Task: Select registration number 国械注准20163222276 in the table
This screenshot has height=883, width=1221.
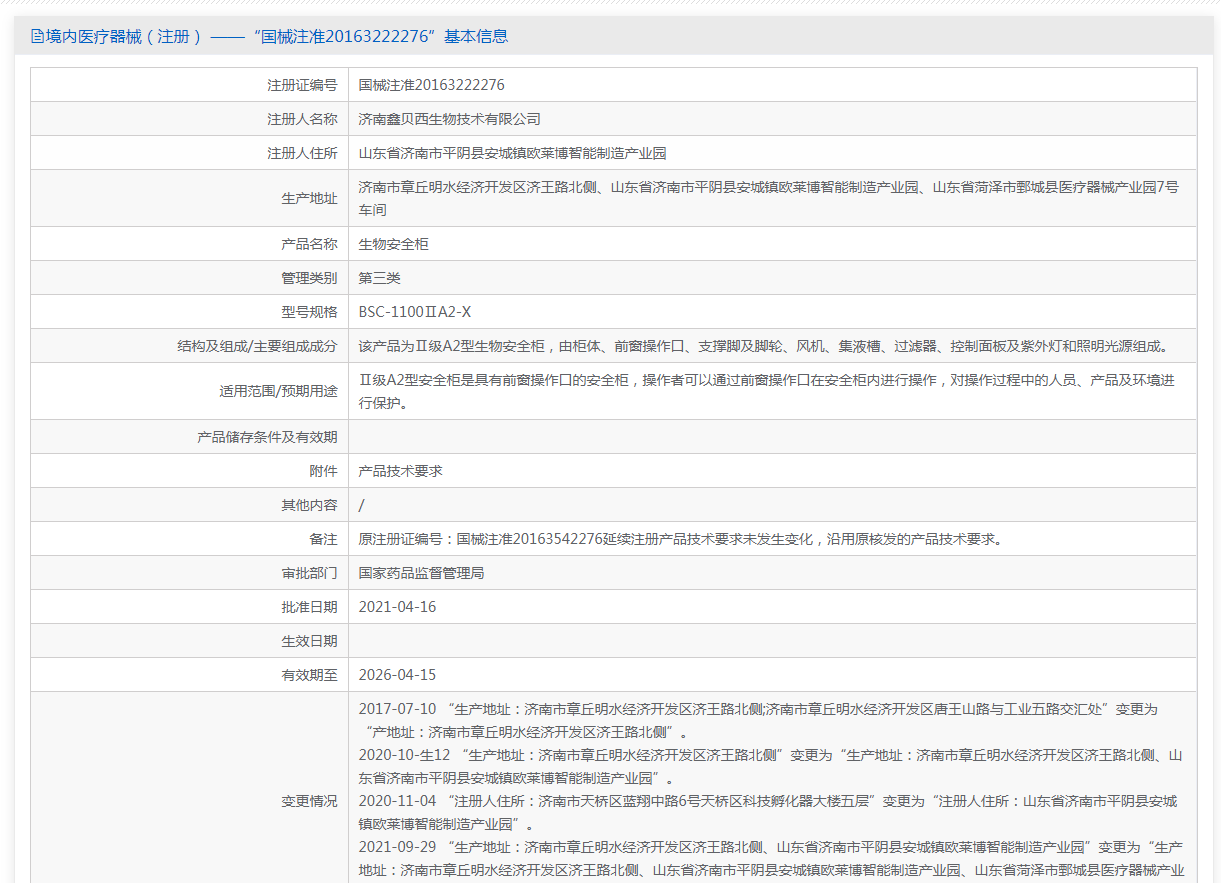Action: point(431,85)
